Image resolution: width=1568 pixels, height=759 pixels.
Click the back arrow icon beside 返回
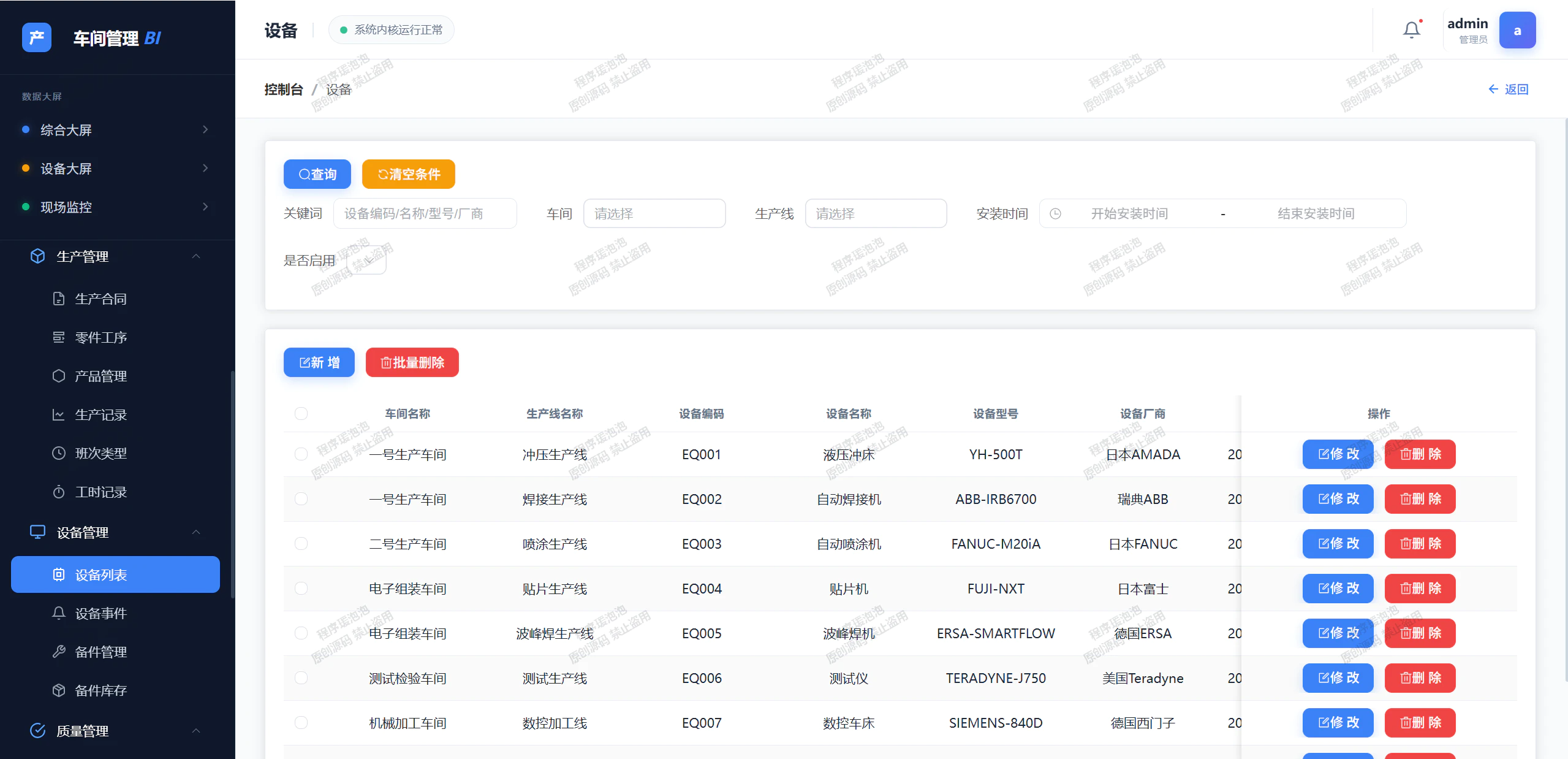[x=1493, y=89]
